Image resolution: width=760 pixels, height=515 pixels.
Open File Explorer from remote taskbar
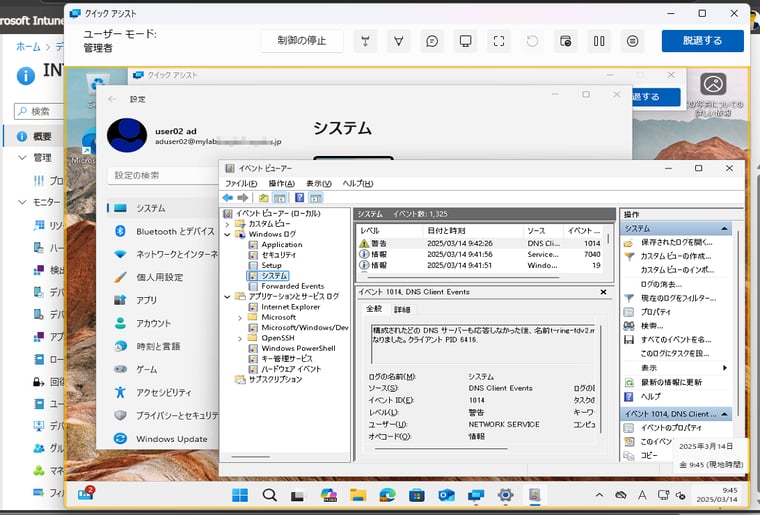click(358, 495)
